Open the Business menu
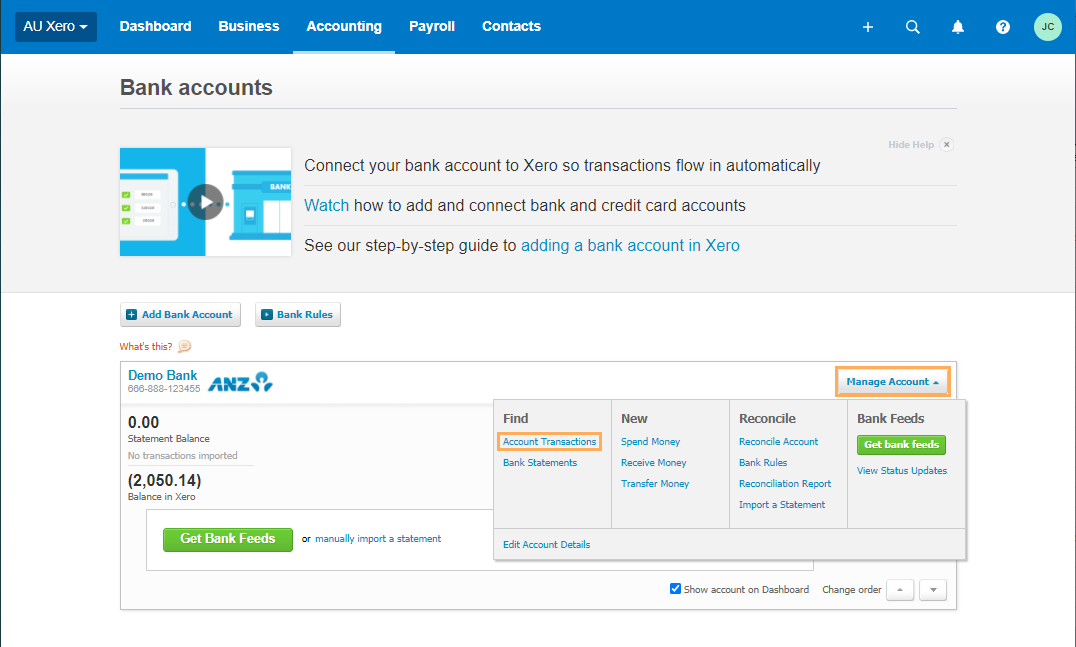 tap(248, 26)
